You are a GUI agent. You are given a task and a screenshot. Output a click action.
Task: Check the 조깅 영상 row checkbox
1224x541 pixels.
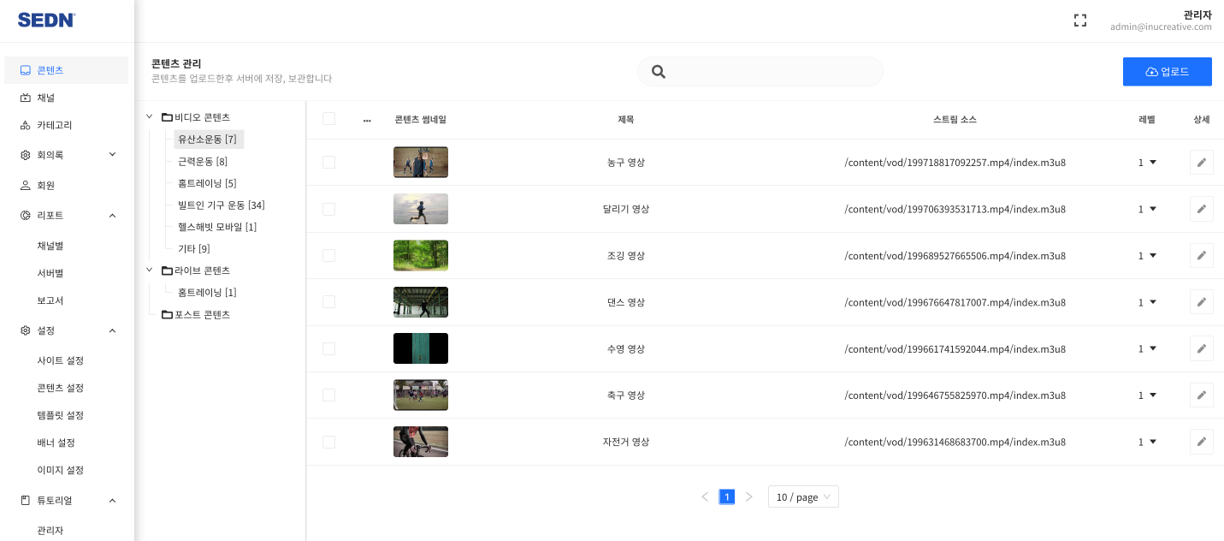pyautogui.click(x=329, y=256)
